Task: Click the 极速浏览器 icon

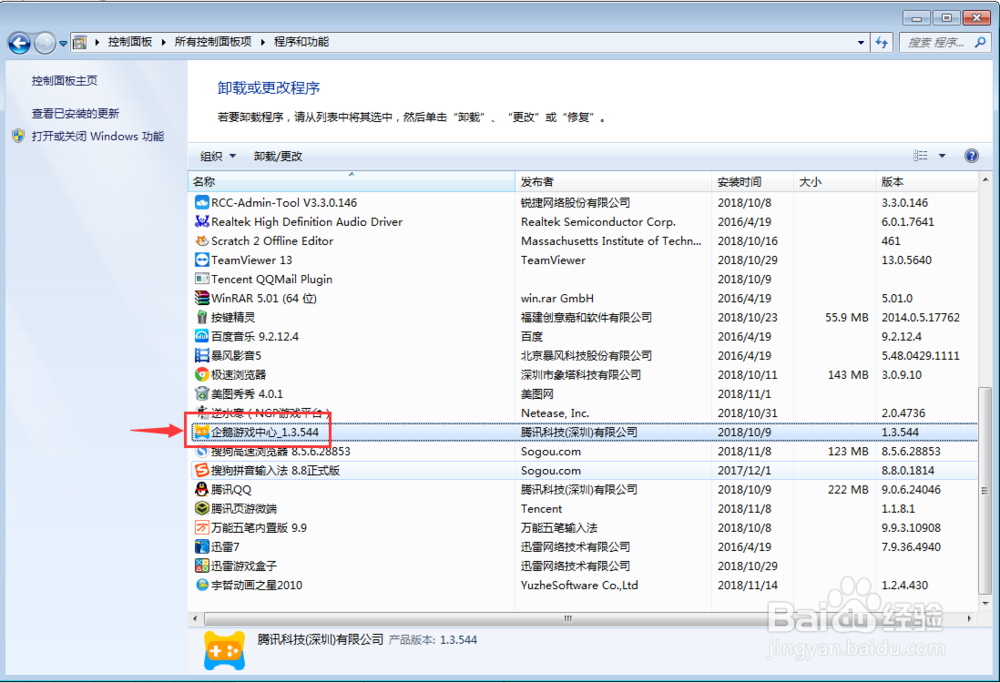Action: click(202, 375)
